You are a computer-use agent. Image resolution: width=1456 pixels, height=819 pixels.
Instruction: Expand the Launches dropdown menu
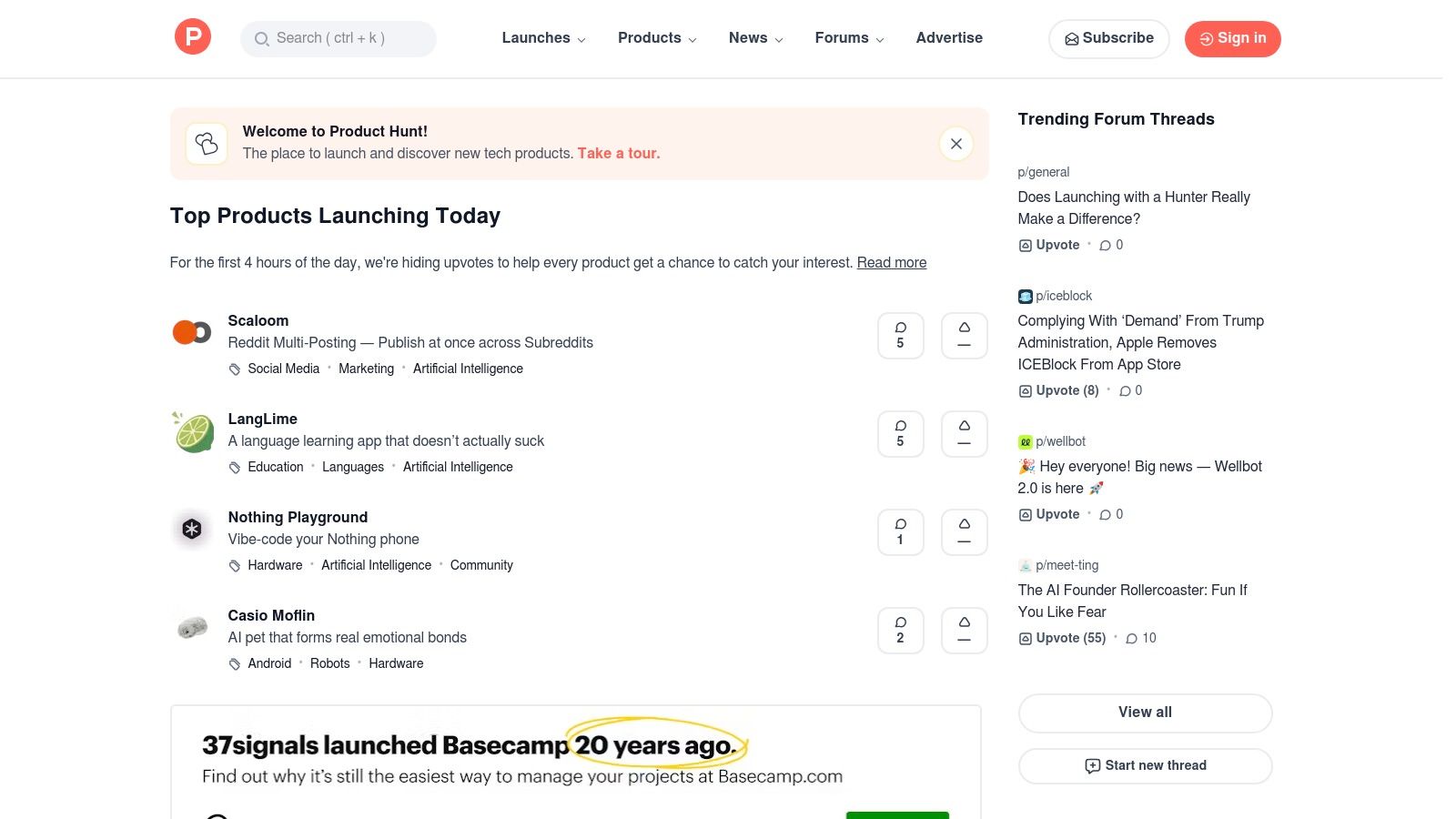[x=543, y=38]
